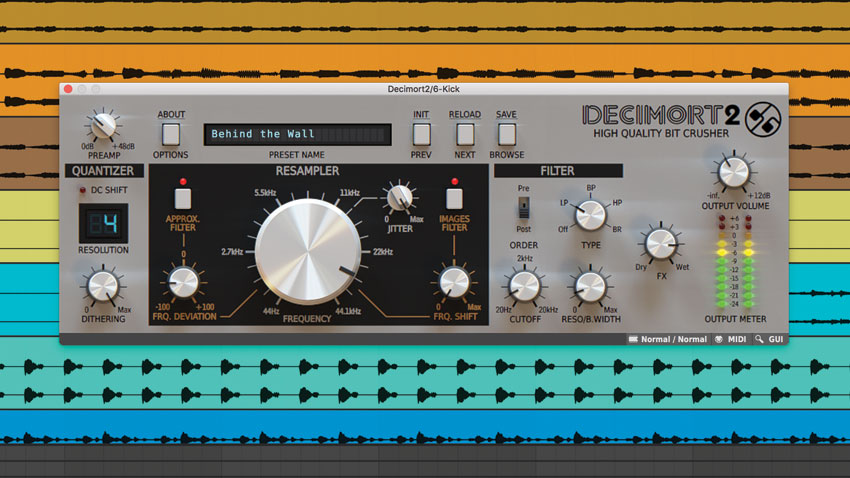Click the Preamp knob
Screen dimensions: 850x478
coord(103,126)
